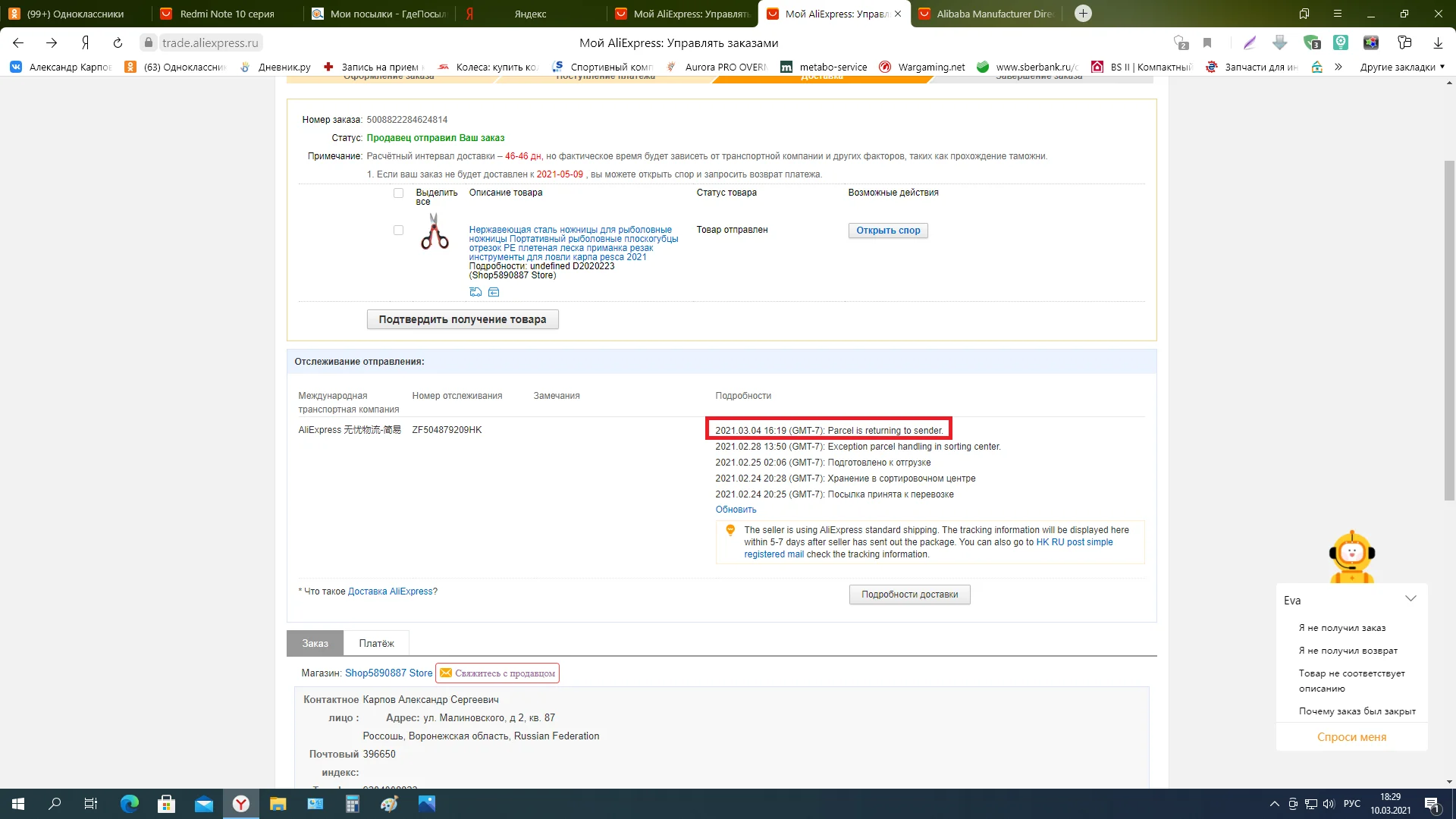
Task: Click the browser reload page icon
Action: (x=118, y=42)
